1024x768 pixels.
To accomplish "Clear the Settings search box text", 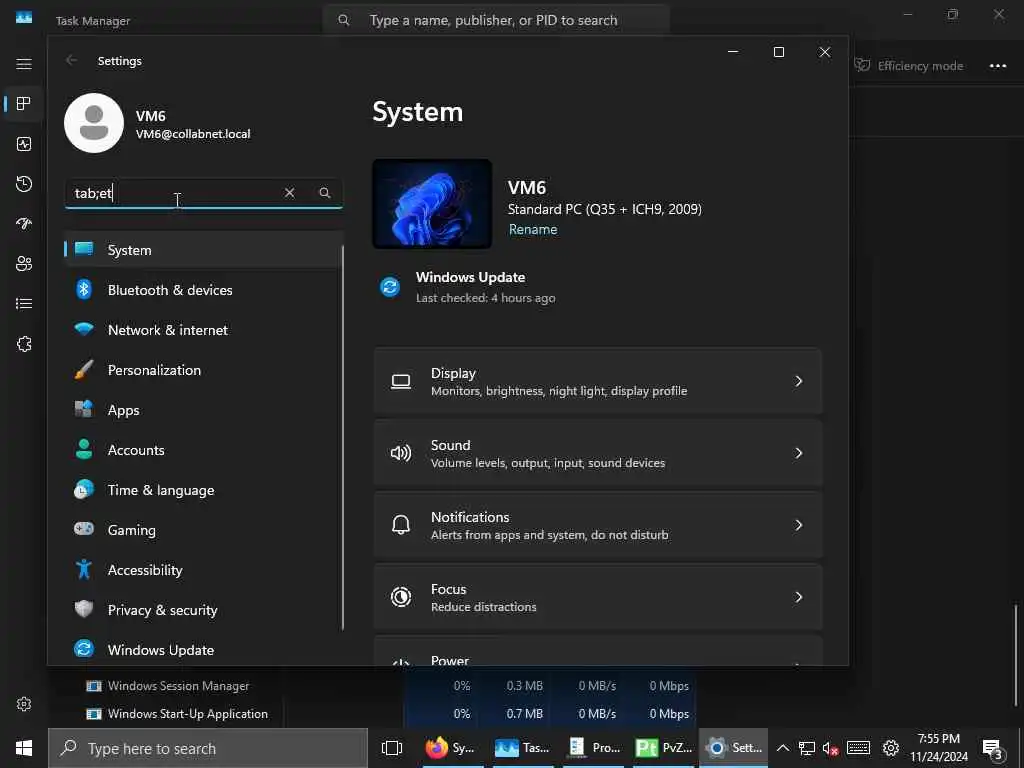I will click(289, 193).
